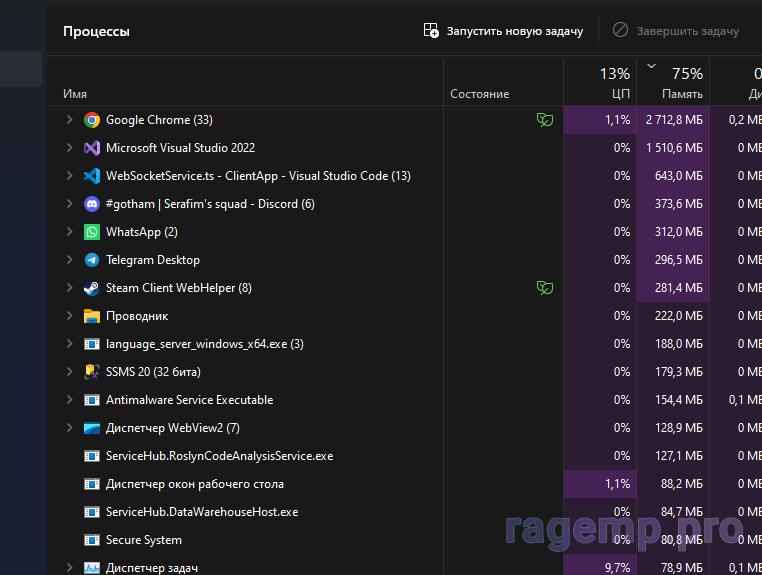The image size is (762, 575).
Task: Expand the Visual Studio Code (13) group
Action: (x=69, y=175)
